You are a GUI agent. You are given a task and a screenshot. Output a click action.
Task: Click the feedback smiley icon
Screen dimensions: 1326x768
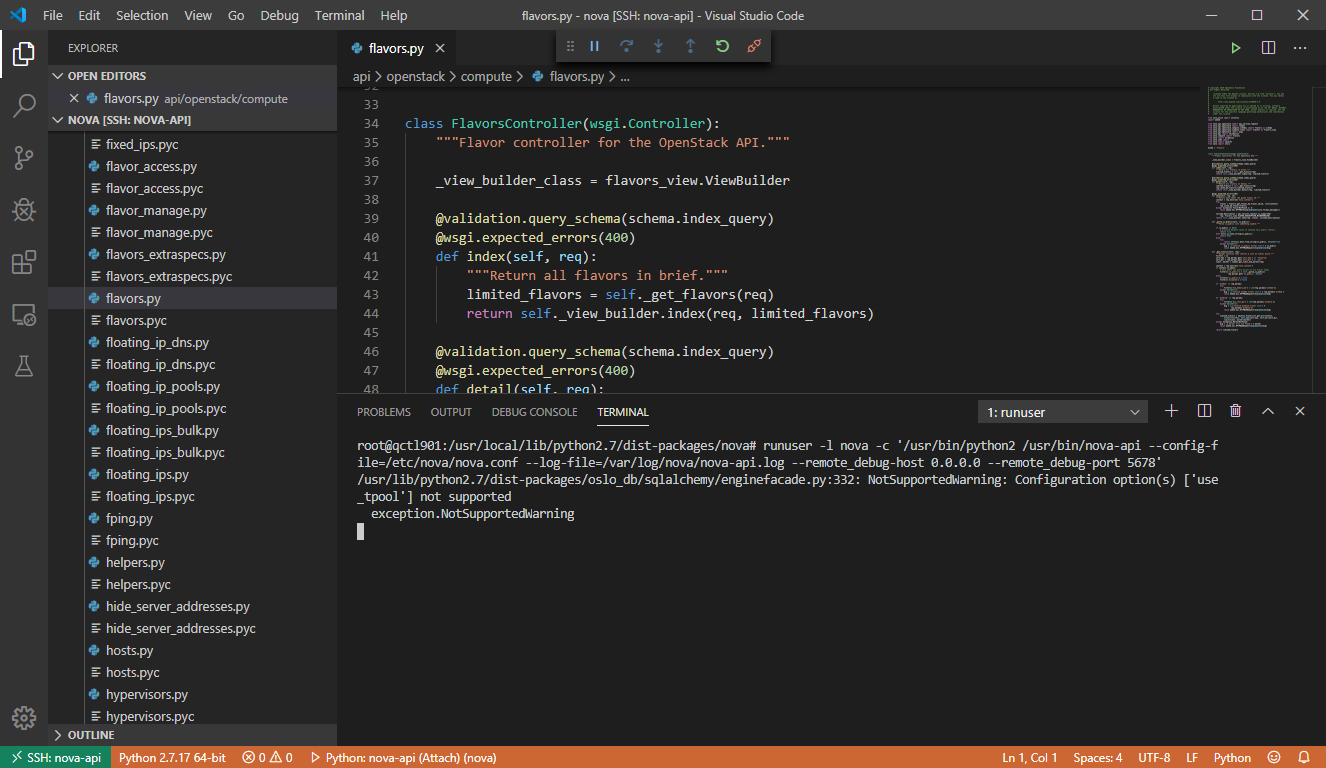(1274, 757)
